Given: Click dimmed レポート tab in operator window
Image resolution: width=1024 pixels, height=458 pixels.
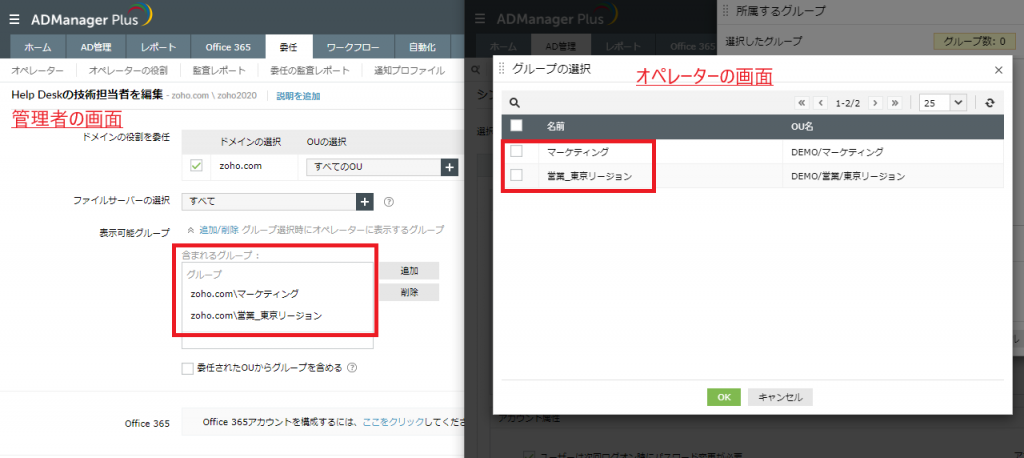Looking at the screenshot, I should click(622, 47).
